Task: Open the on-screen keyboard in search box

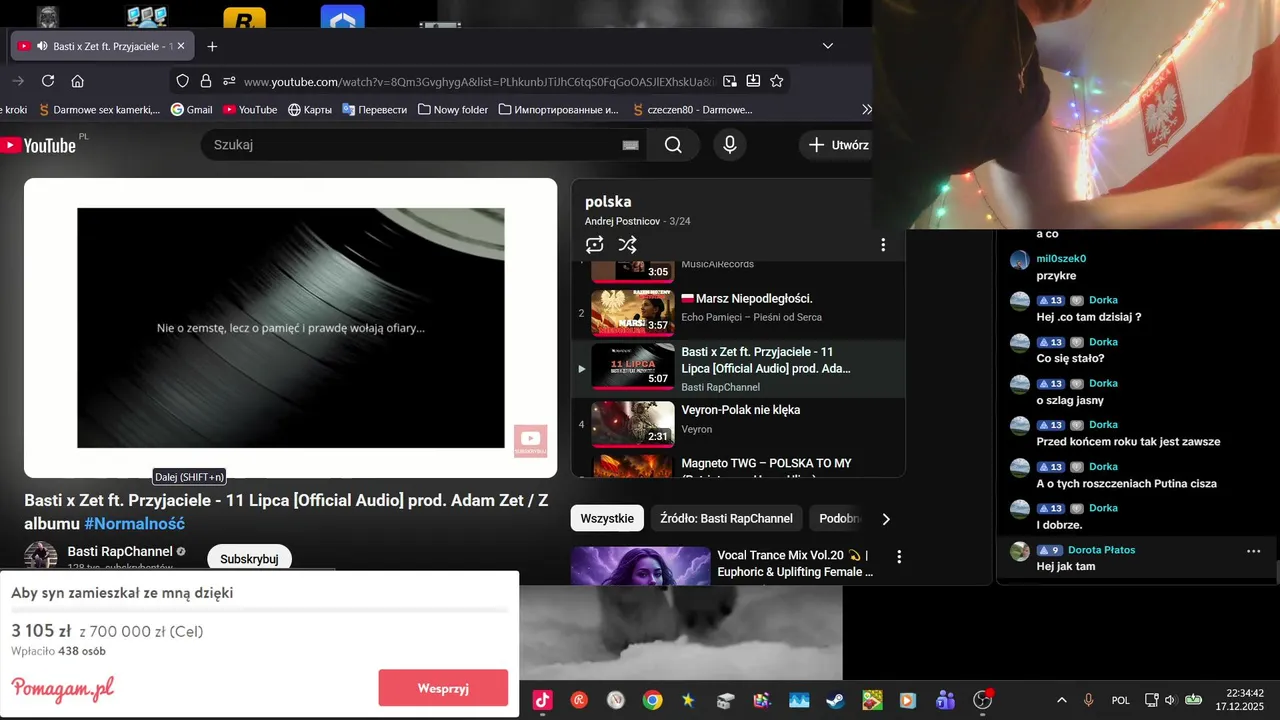Action: click(630, 145)
